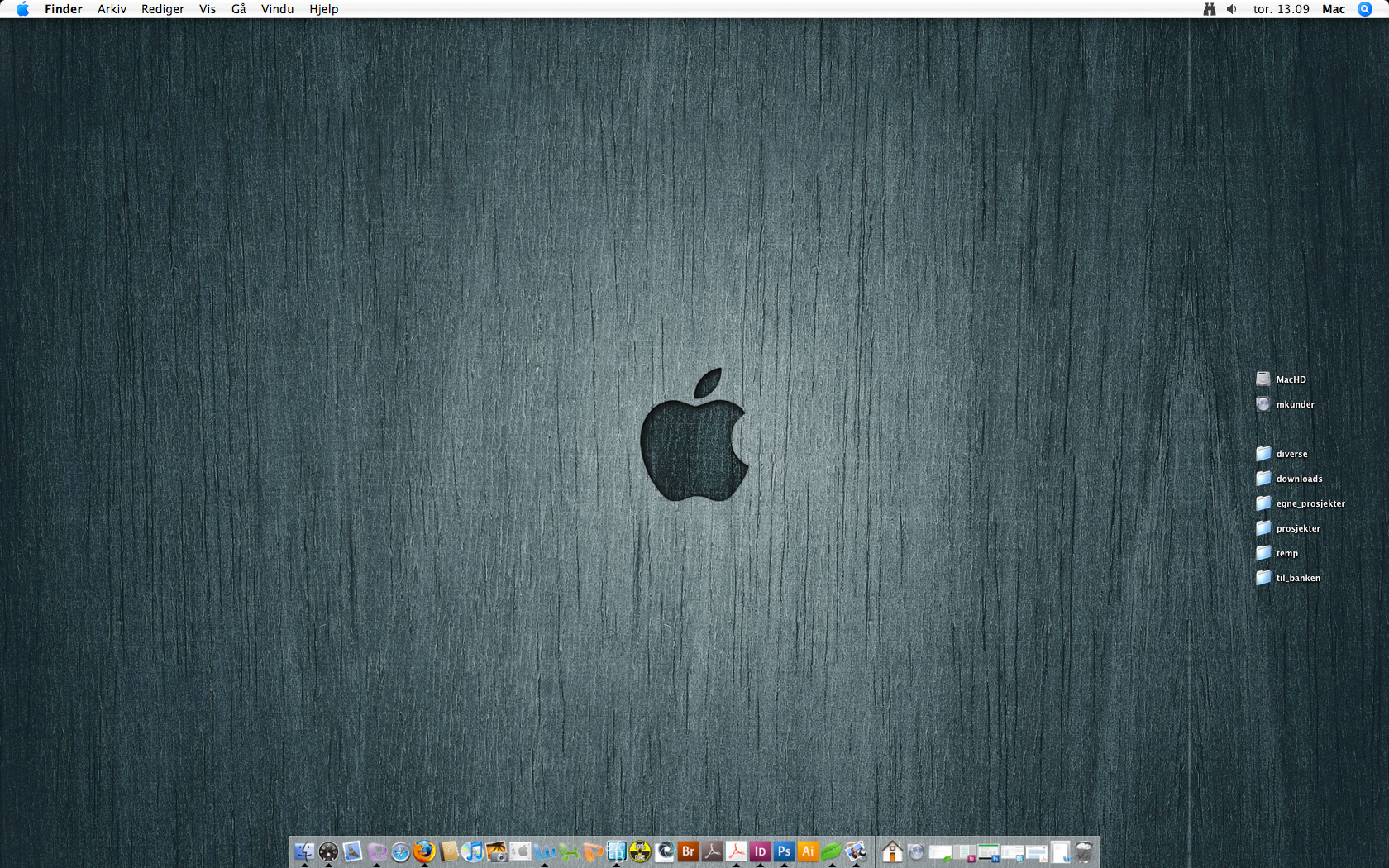Open Preview from the Dock
Image resolution: width=1389 pixels, height=868 pixels.
855,851
